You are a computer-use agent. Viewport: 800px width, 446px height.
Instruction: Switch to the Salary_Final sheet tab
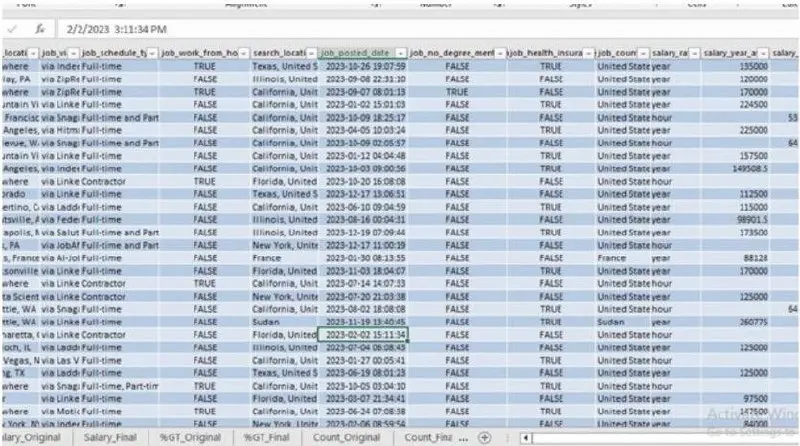[x=110, y=437]
